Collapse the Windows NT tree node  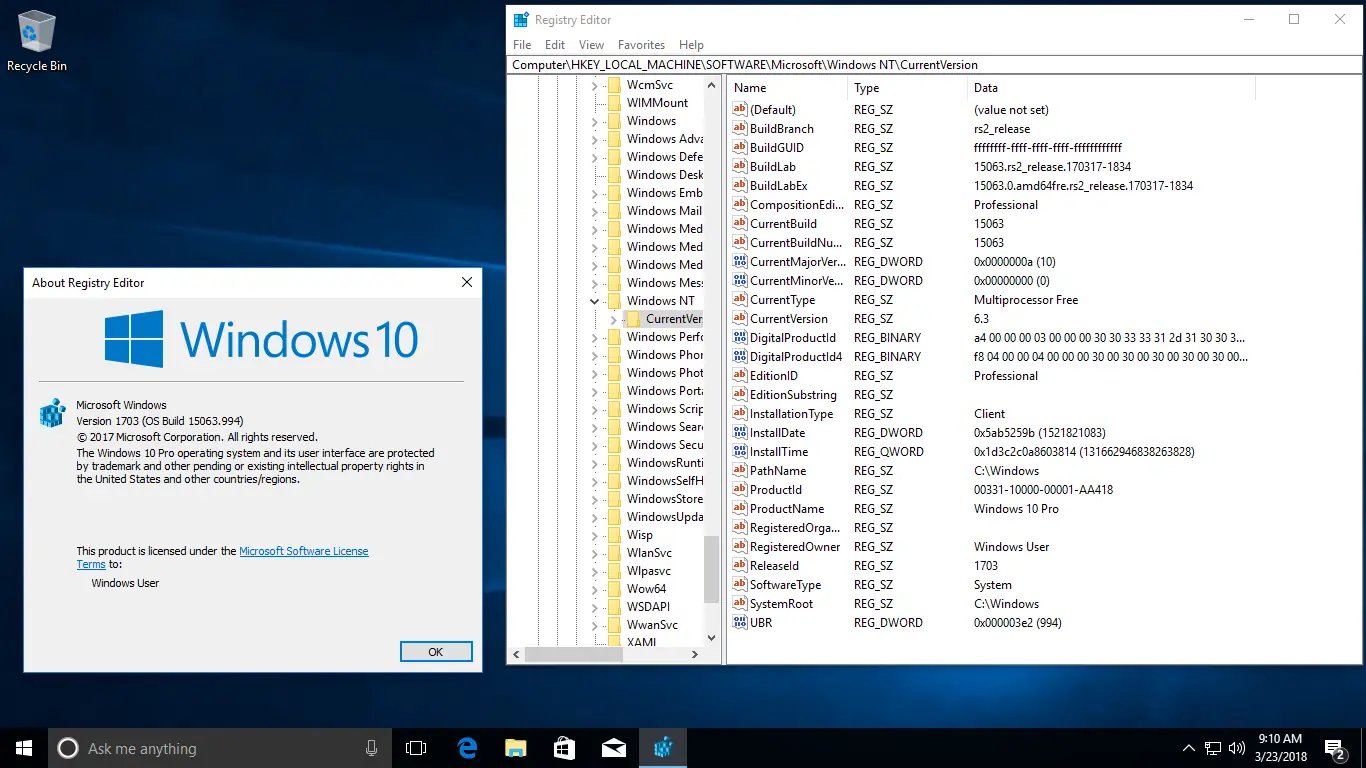tap(595, 301)
